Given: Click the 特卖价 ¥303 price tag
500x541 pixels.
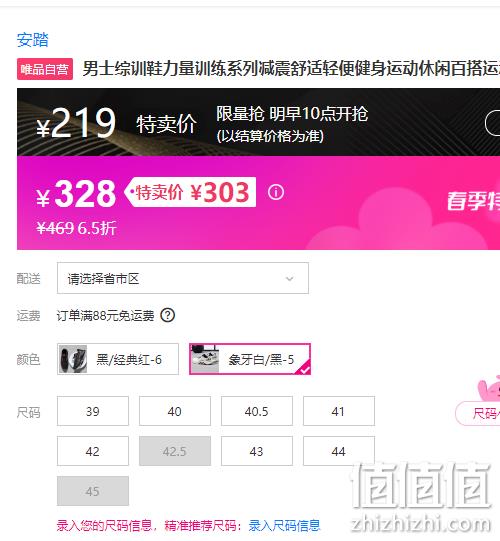Looking at the screenshot, I should tap(190, 192).
